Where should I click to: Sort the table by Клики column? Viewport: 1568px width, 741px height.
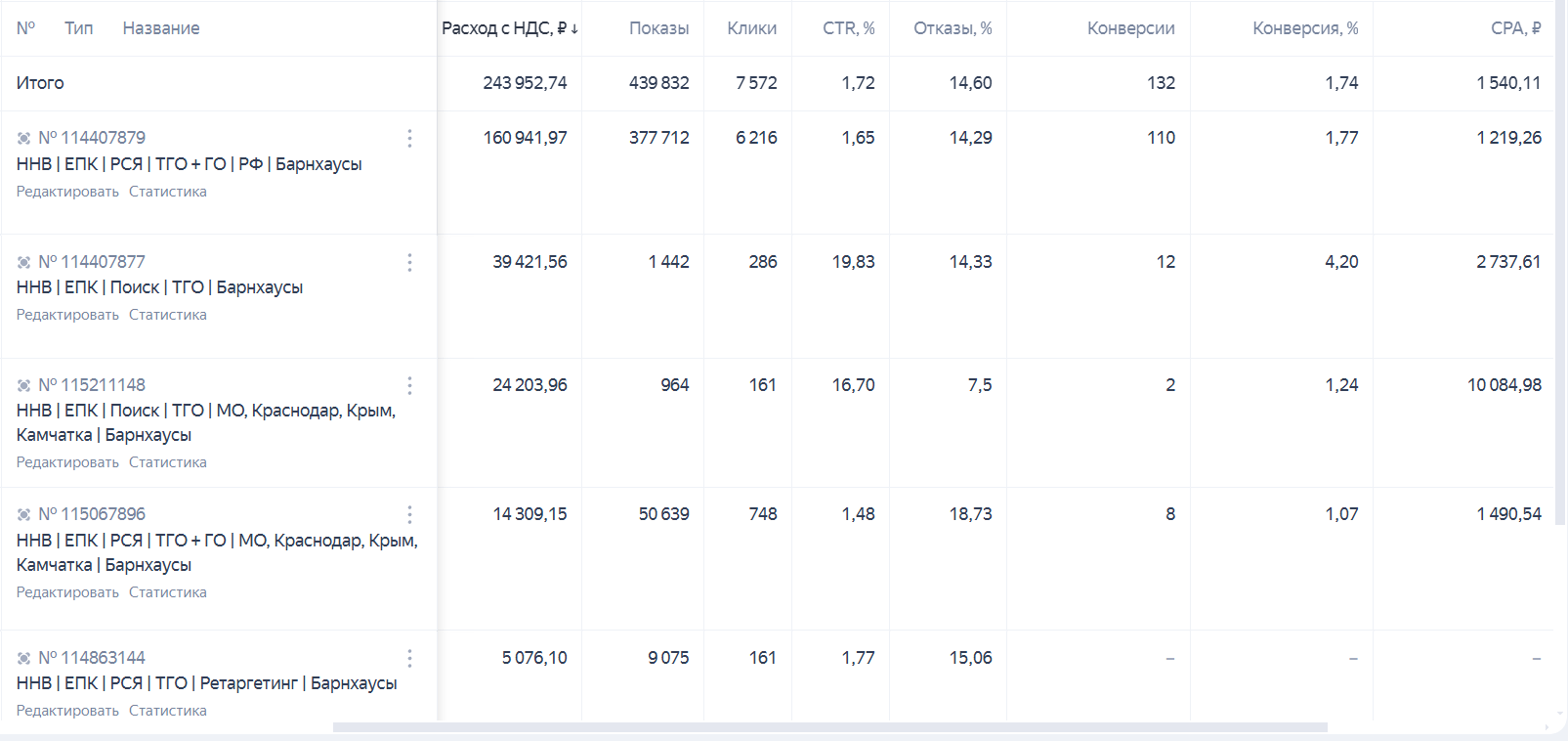click(x=751, y=28)
